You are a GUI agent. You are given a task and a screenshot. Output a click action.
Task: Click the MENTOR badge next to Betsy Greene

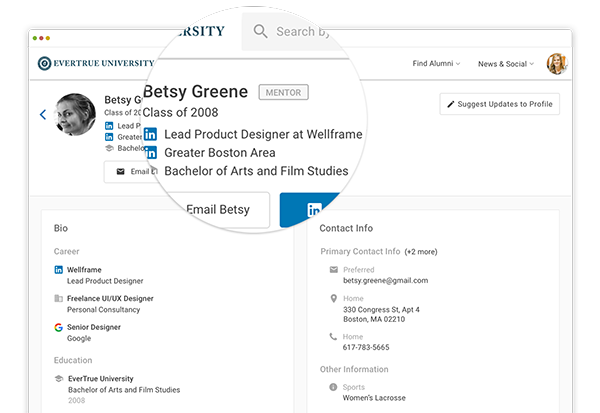pos(284,92)
